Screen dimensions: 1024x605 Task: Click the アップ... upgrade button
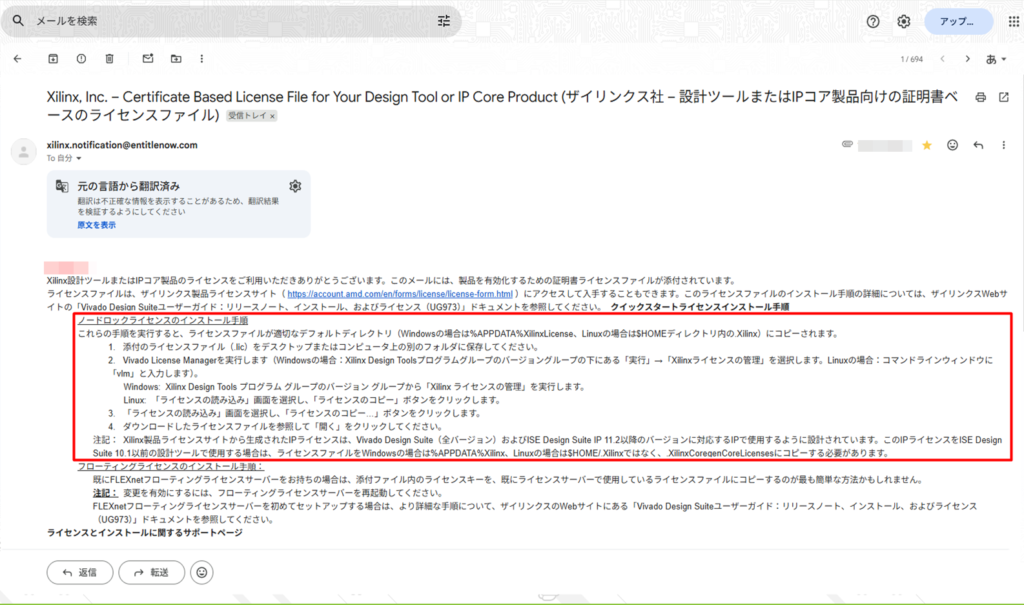pos(958,22)
